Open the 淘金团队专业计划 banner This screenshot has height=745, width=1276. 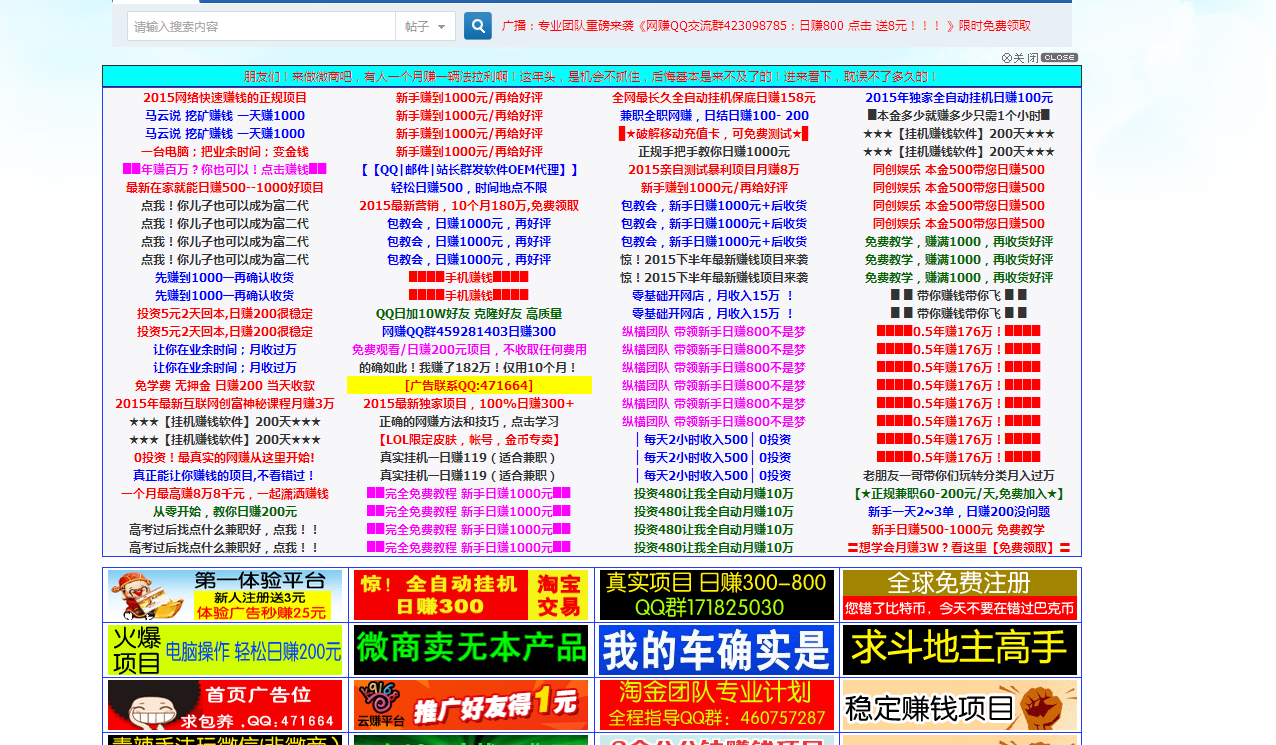pos(716,705)
